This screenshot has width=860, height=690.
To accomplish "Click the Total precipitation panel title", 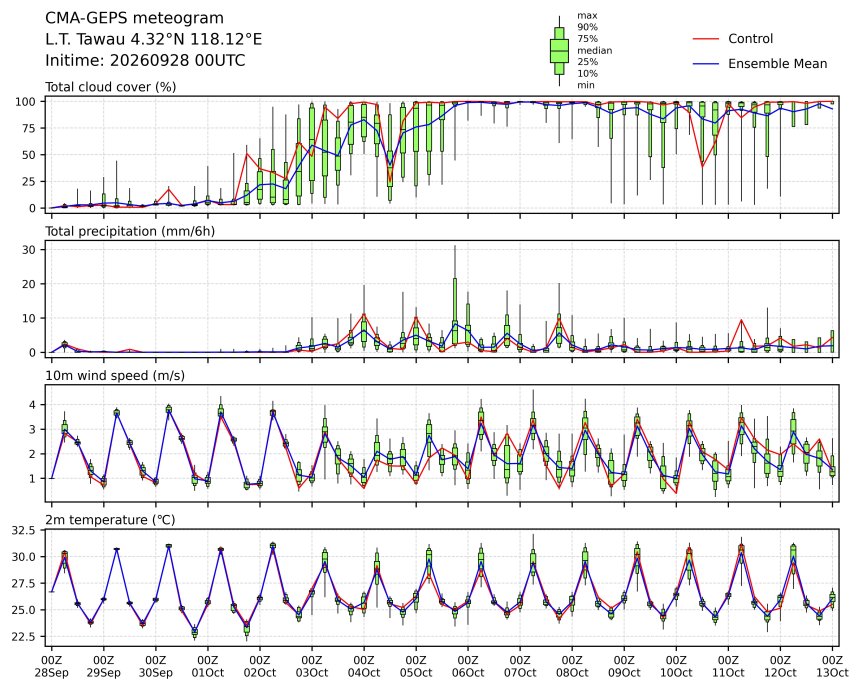I will pyautogui.click(x=130, y=231).
